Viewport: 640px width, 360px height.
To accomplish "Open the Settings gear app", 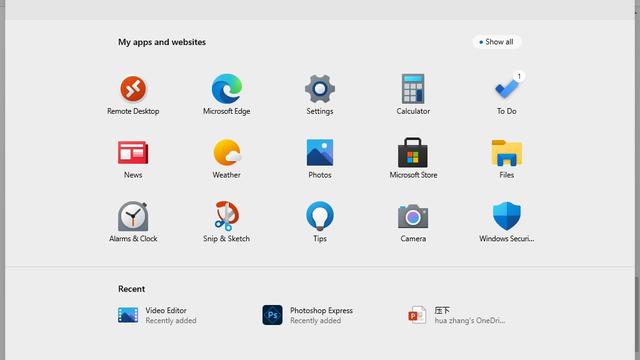I will pyautogui.click(x=320, y=95).
